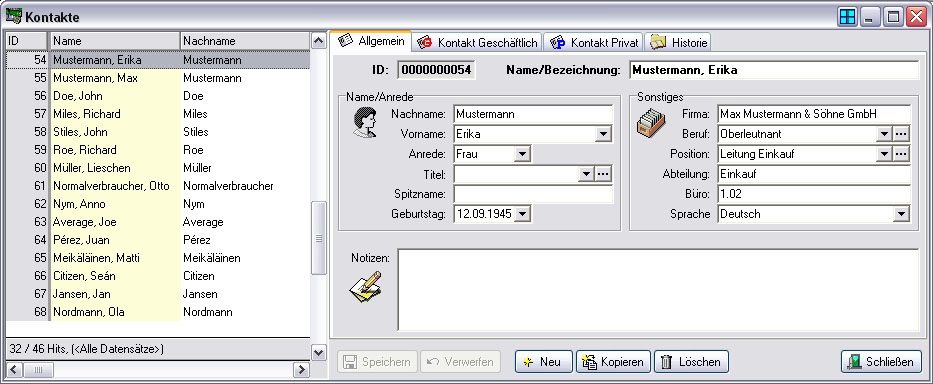Click the list's vertical scrollbar thumb
Image resolution: width=933 pixels, height=384 pixels.
pos(319,238)
